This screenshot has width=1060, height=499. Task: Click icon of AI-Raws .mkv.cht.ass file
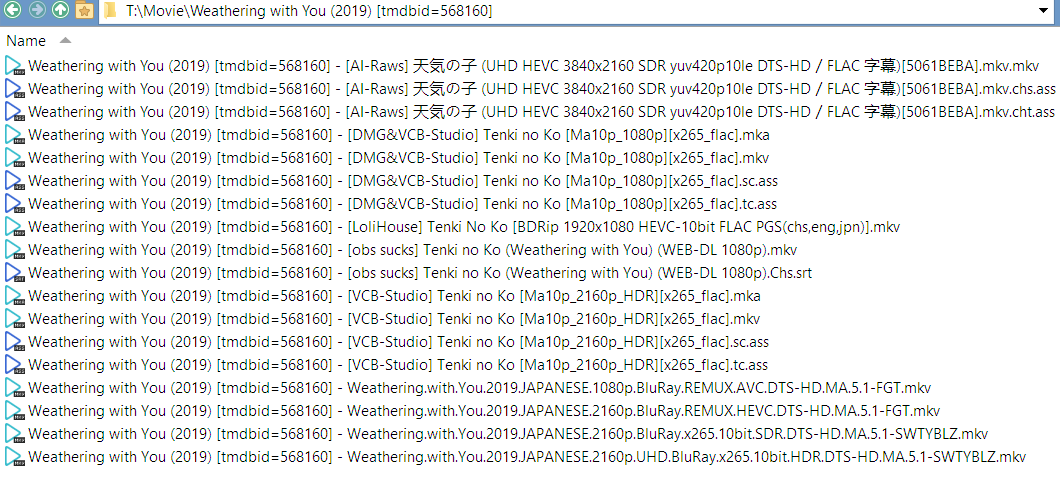[x=15, y=112]
